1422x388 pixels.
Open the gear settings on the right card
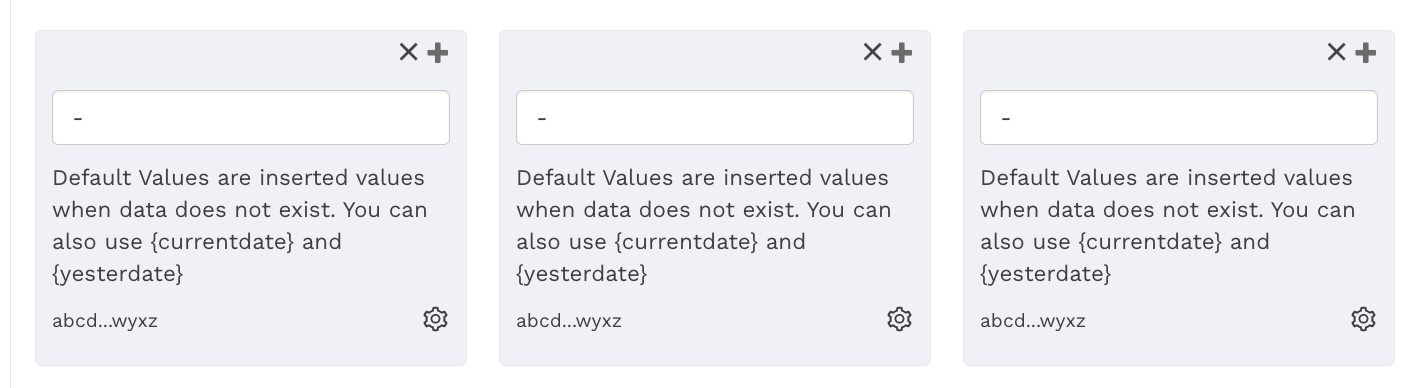1363,319
